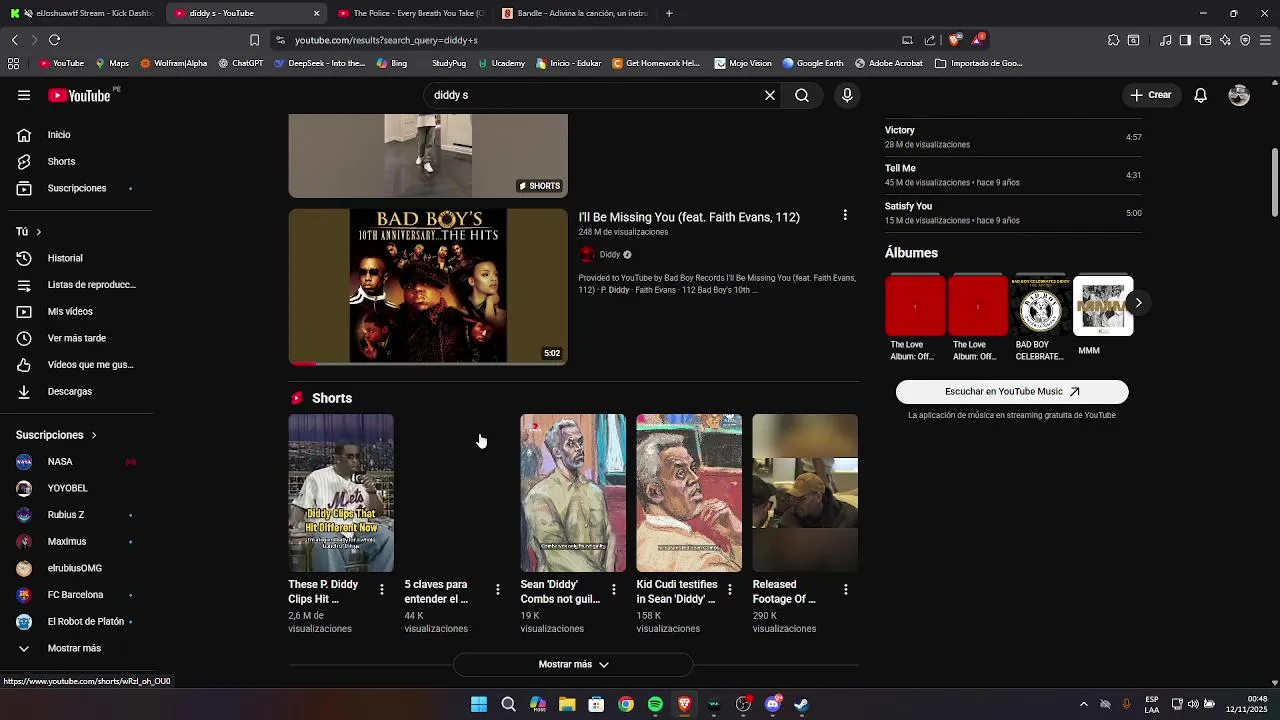1280x720 pixels.
Task: Open YouTube notifications bell
Action: (x=1201, y=95)
